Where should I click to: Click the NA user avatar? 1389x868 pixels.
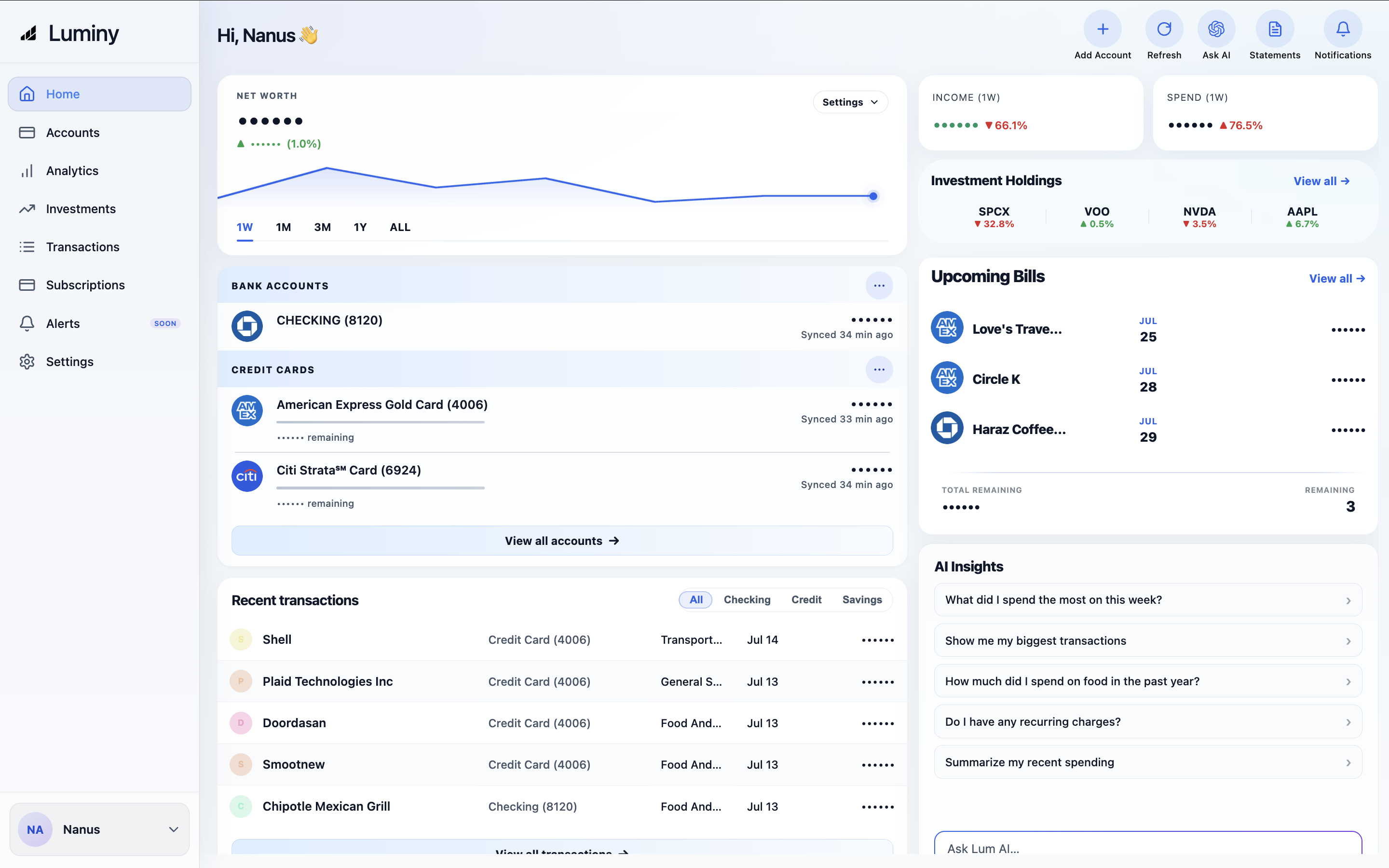coord(35,829)
